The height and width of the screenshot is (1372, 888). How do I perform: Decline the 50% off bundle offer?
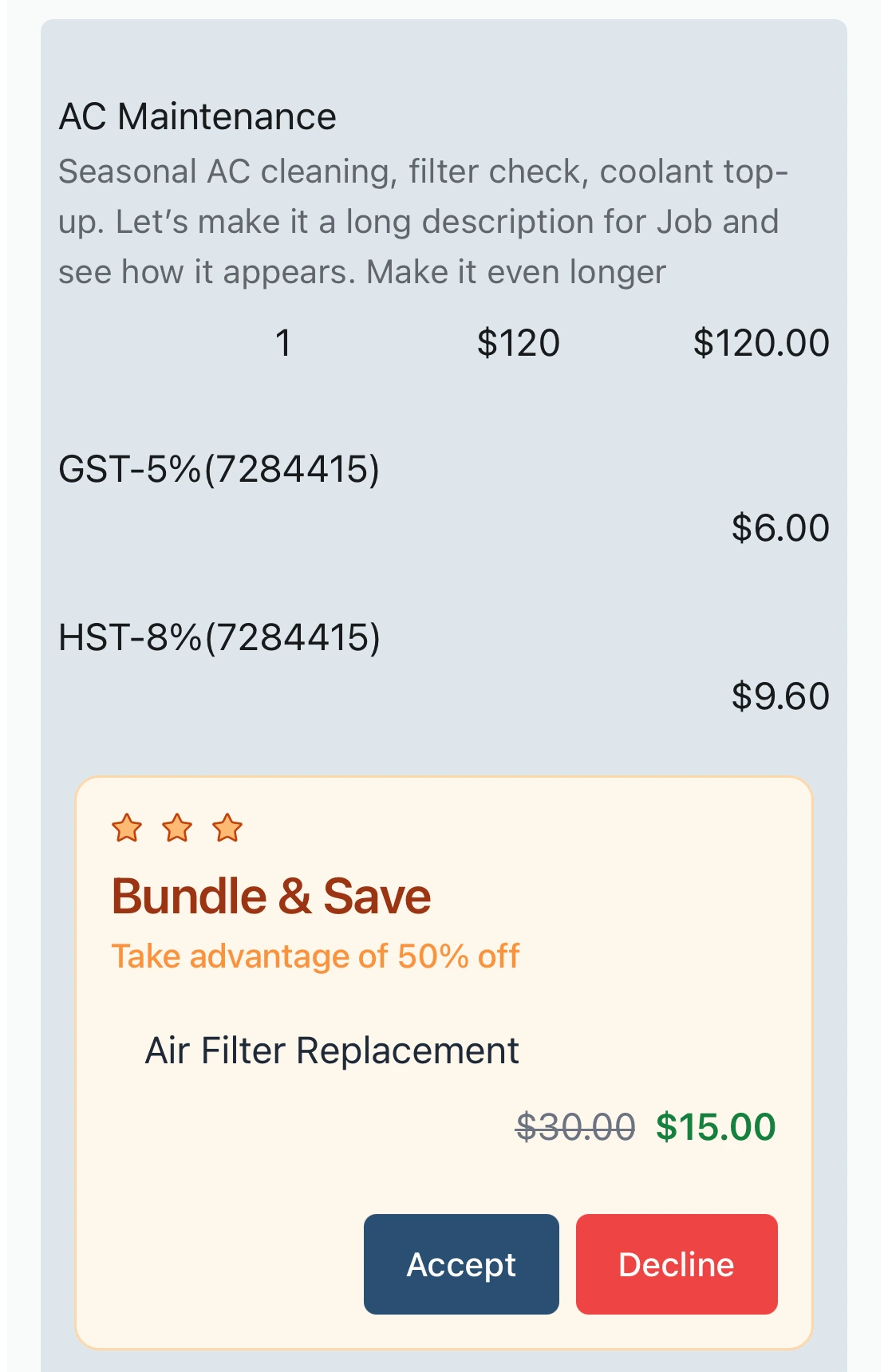pos(676,1264)
